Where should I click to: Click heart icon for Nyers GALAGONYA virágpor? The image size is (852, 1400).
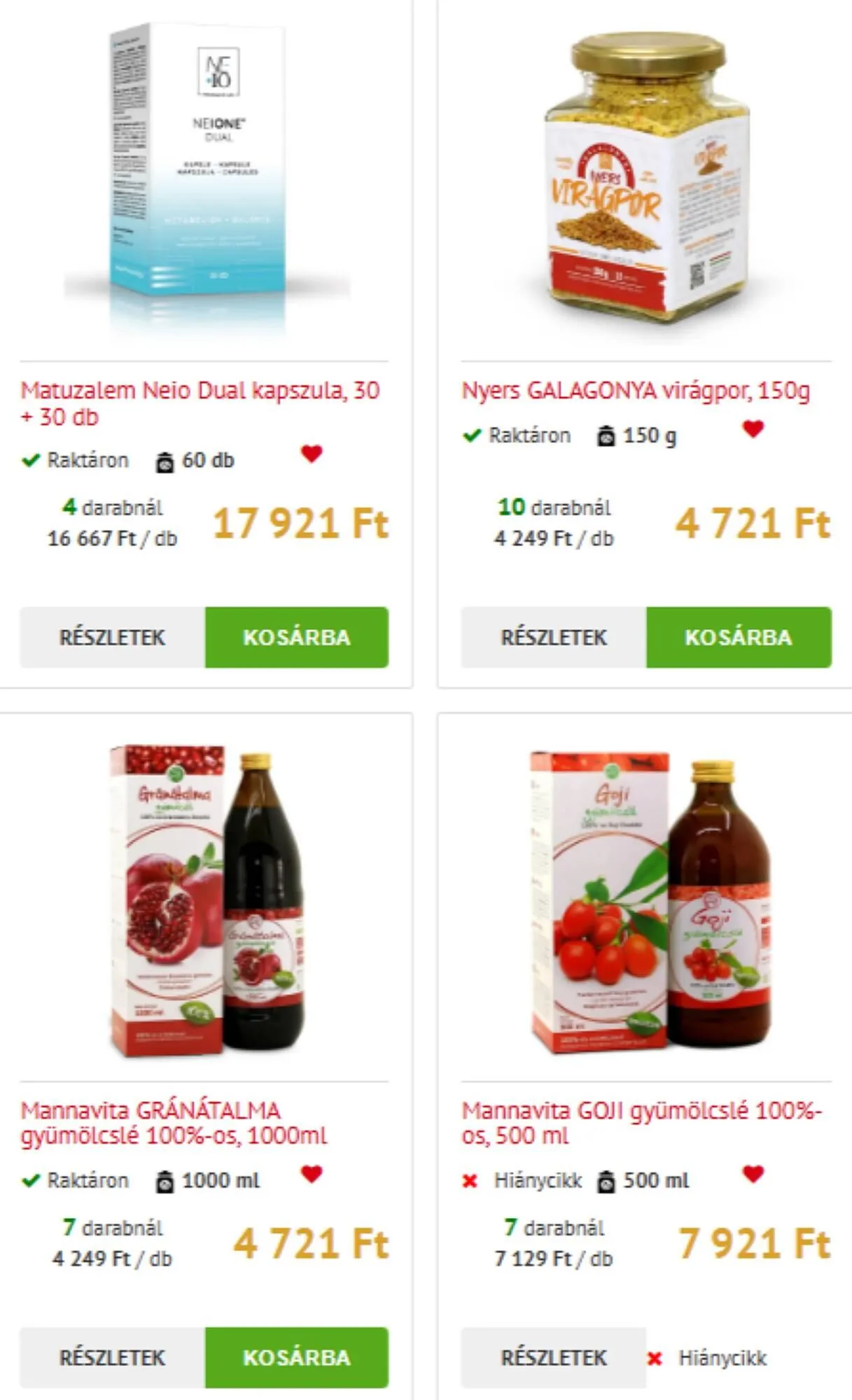click(x=753, y=428)
